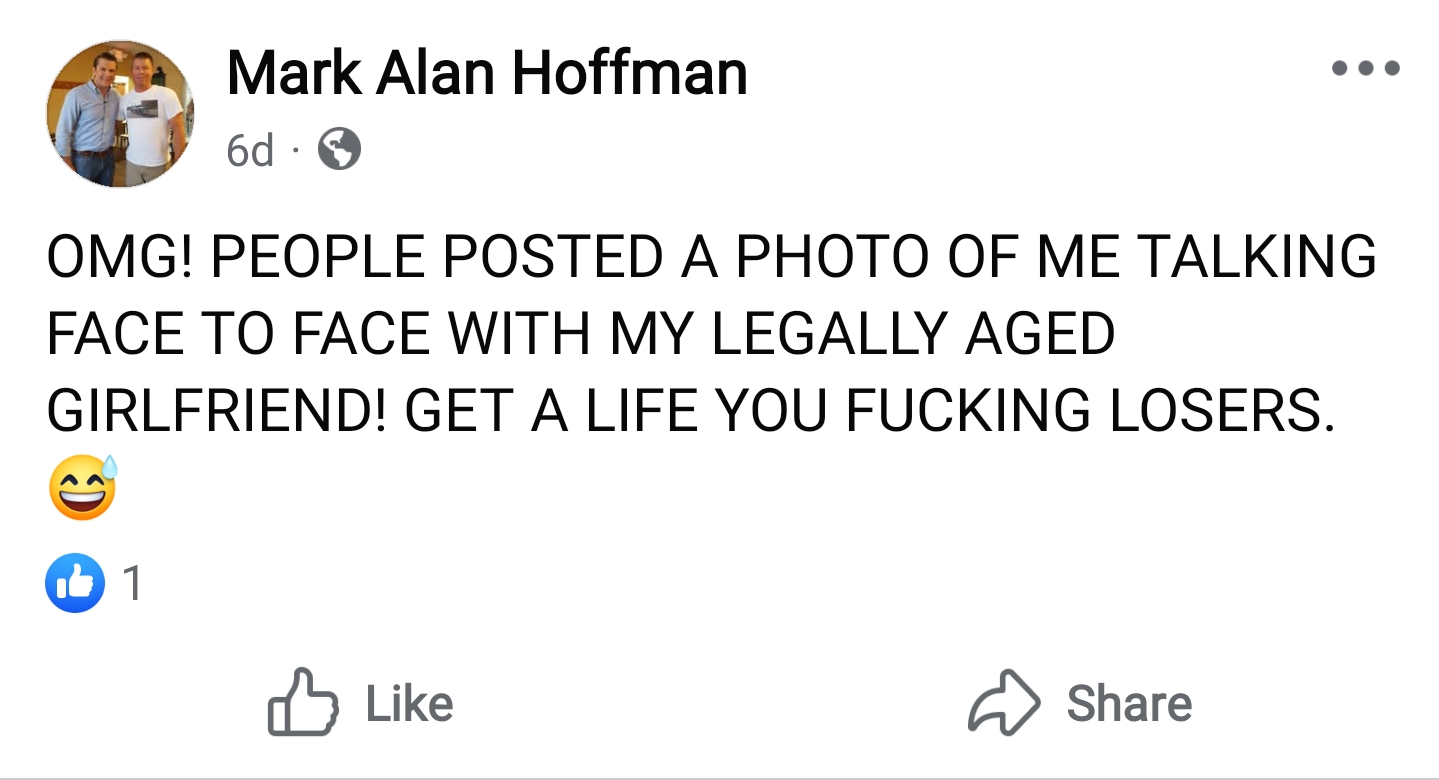Click the first line starting OMG! PEOPLE POSTED
This screenshot has width=1439, height=780.
click(710, 256)
